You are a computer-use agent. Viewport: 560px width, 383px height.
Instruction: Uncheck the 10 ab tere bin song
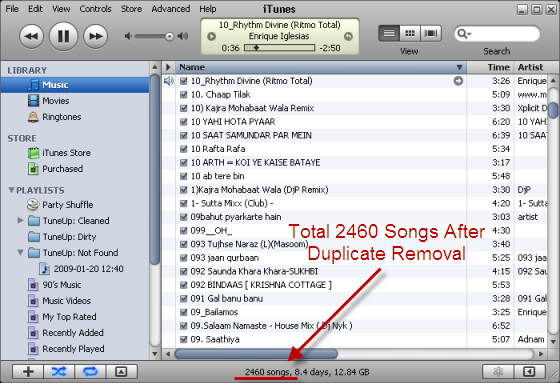(184, 176)
